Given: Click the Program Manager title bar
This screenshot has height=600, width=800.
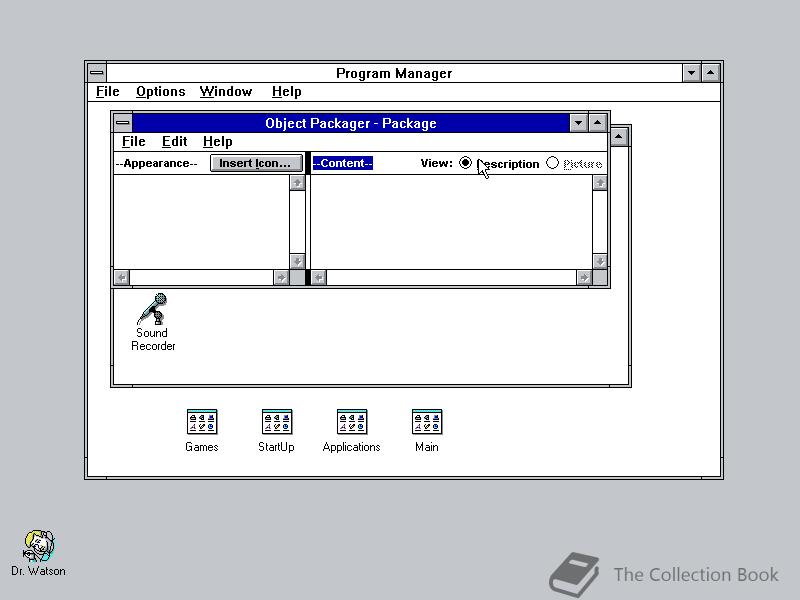Looking at the screenshot, I should pos(394,73).
